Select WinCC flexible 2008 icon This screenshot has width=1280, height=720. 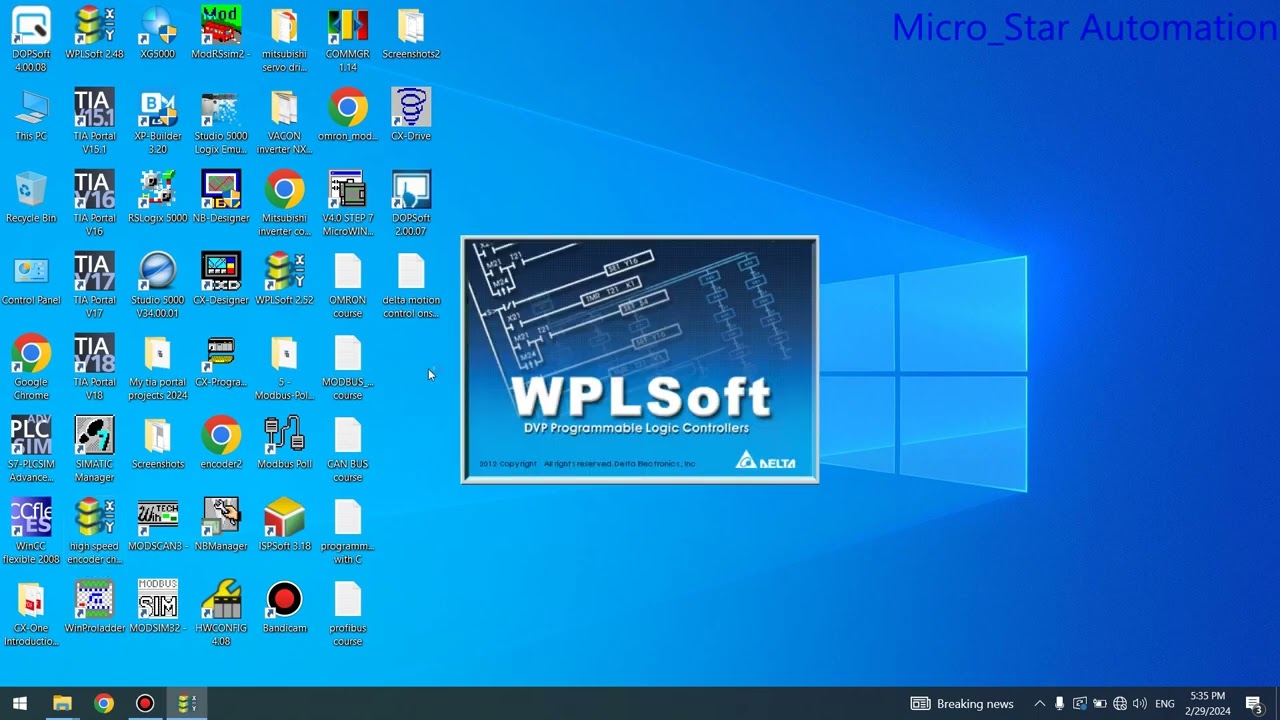click(31, 530)
